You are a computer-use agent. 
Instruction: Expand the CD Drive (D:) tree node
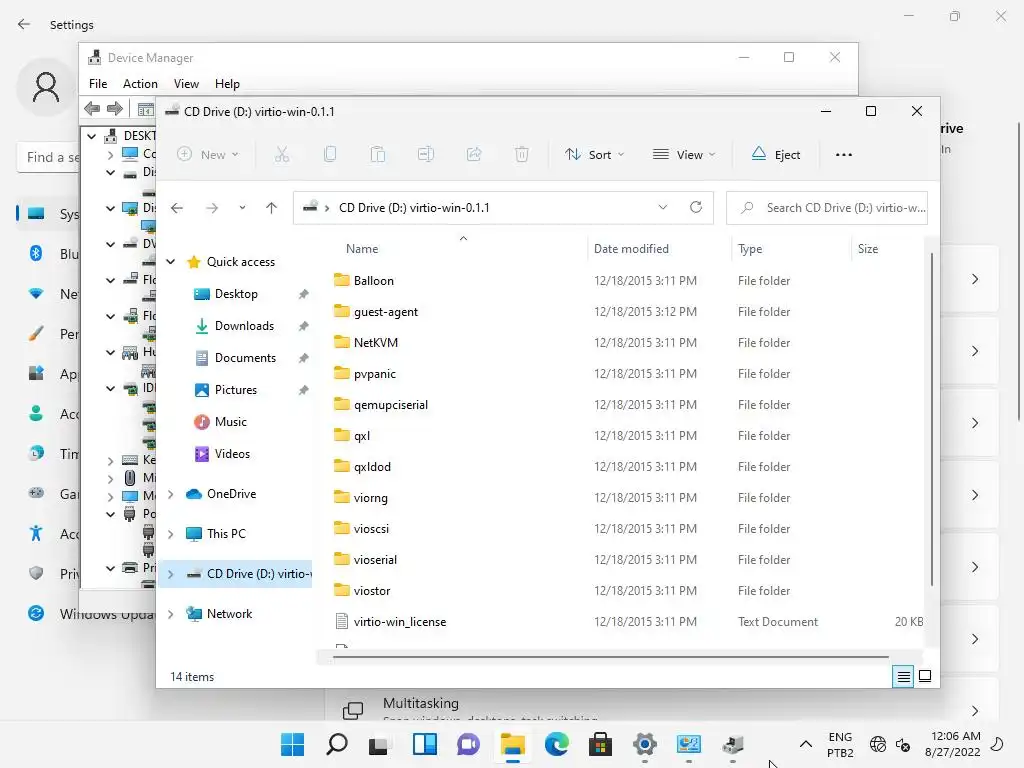point(171,574)
